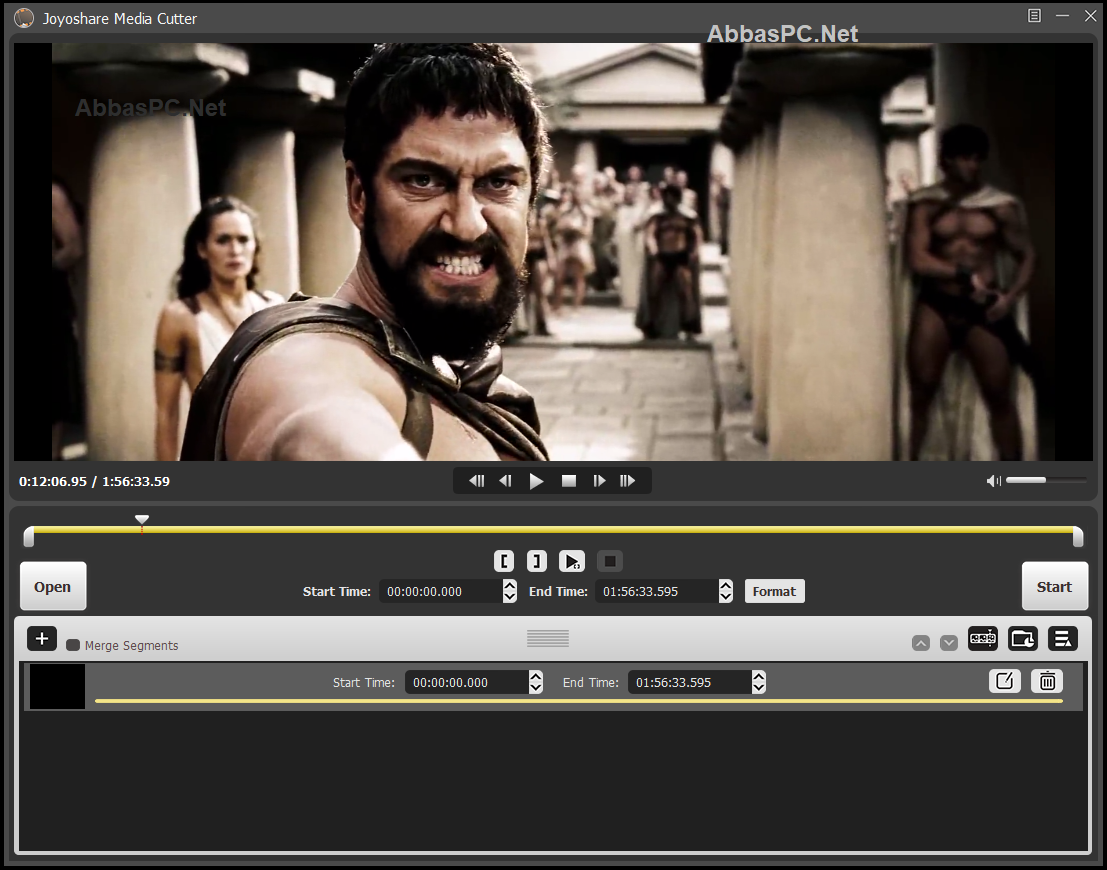The image size is (1107, 870).
Task: Jump to the next keyframe
Action: tap(627, 481)
